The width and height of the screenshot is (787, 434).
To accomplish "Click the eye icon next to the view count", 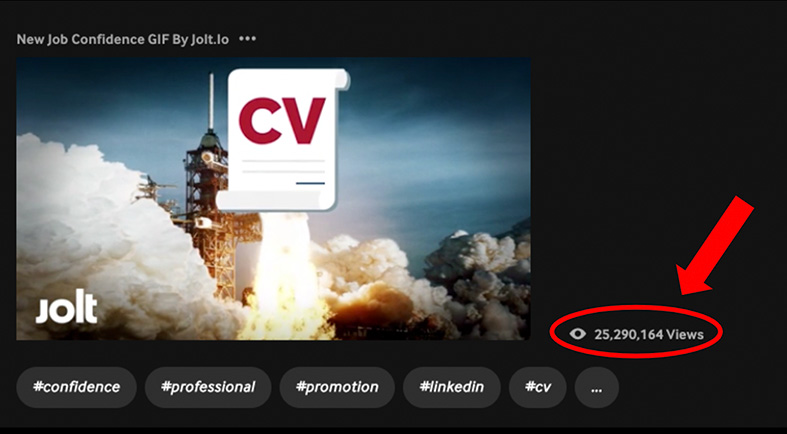I will [x=578, y=334].
